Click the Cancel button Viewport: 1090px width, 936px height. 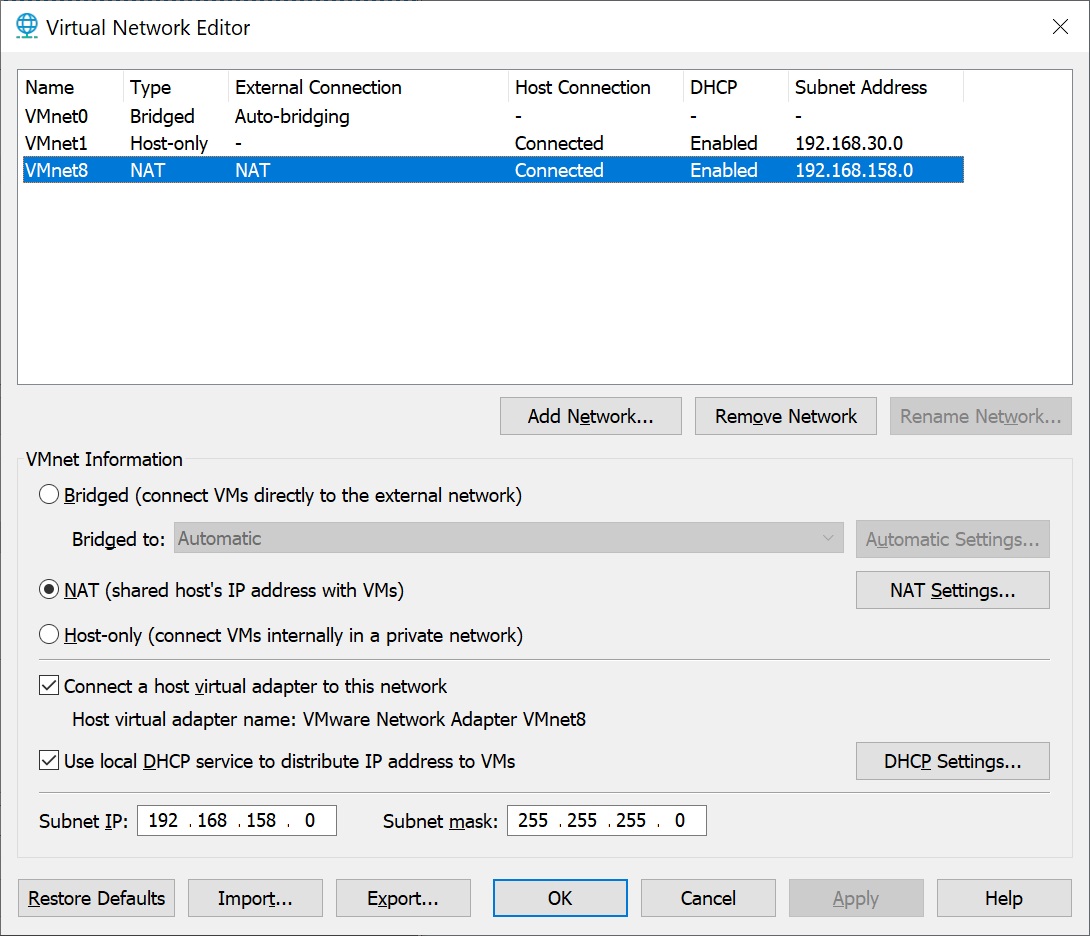point(708,898)
